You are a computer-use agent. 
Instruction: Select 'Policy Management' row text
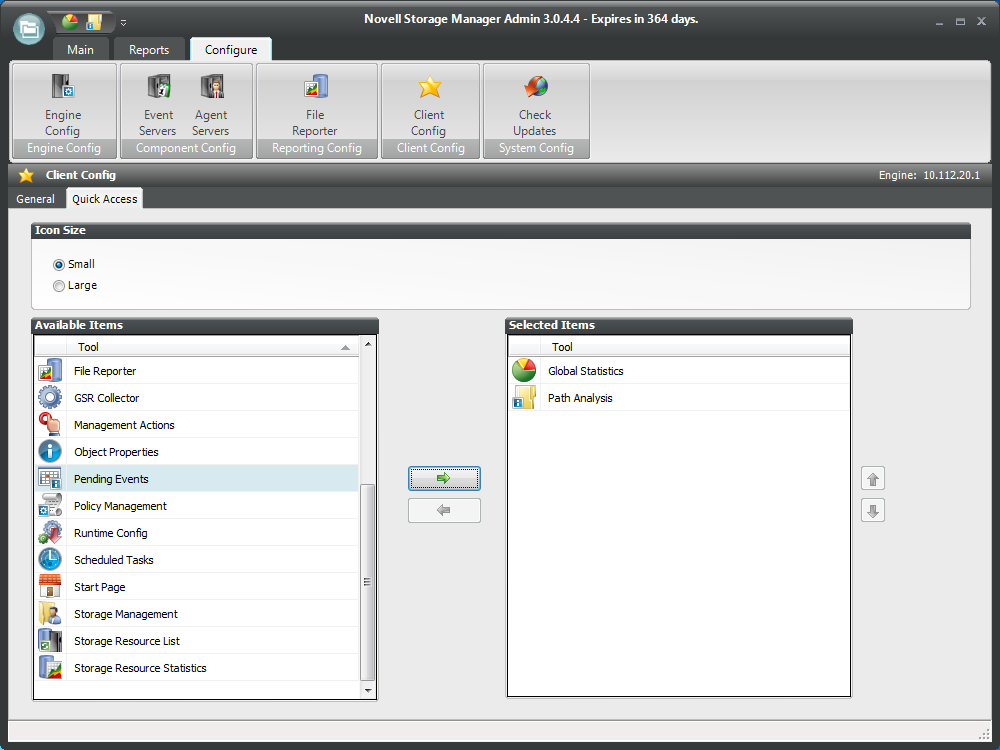point(120,506)
